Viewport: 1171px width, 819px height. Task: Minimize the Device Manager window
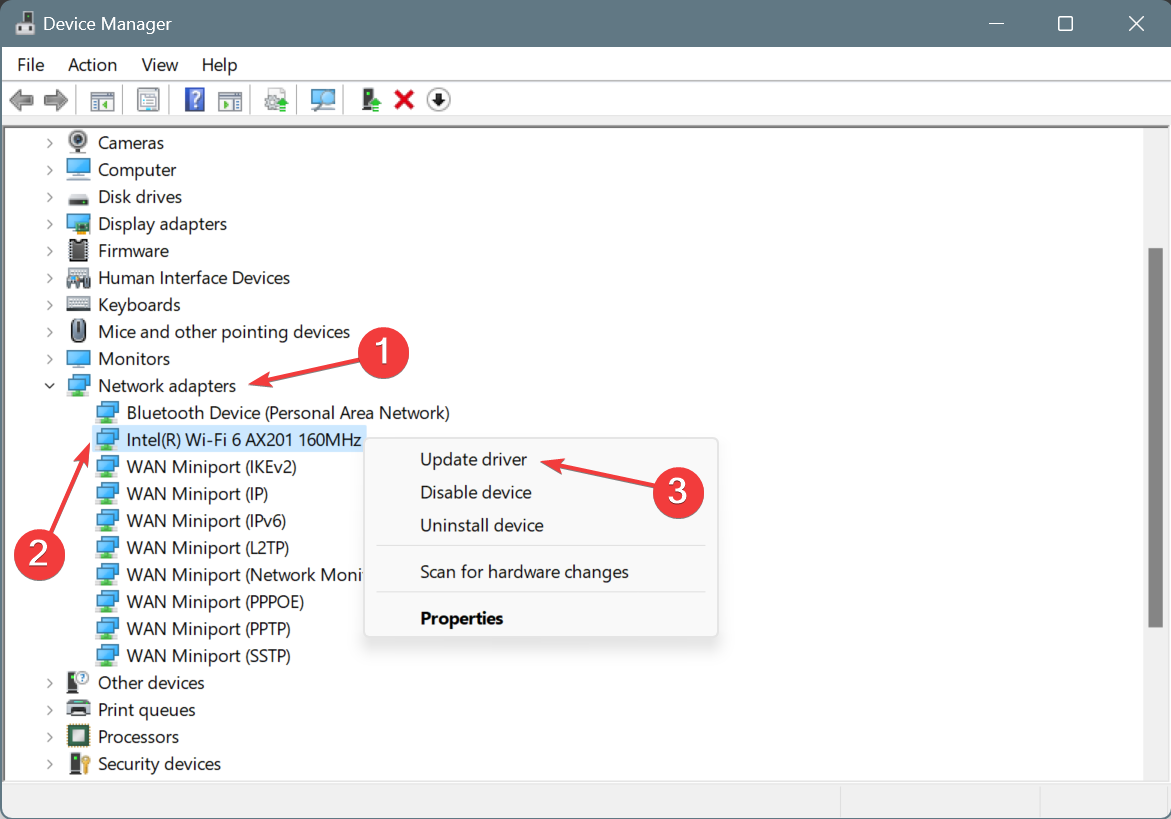click(996, 23)
